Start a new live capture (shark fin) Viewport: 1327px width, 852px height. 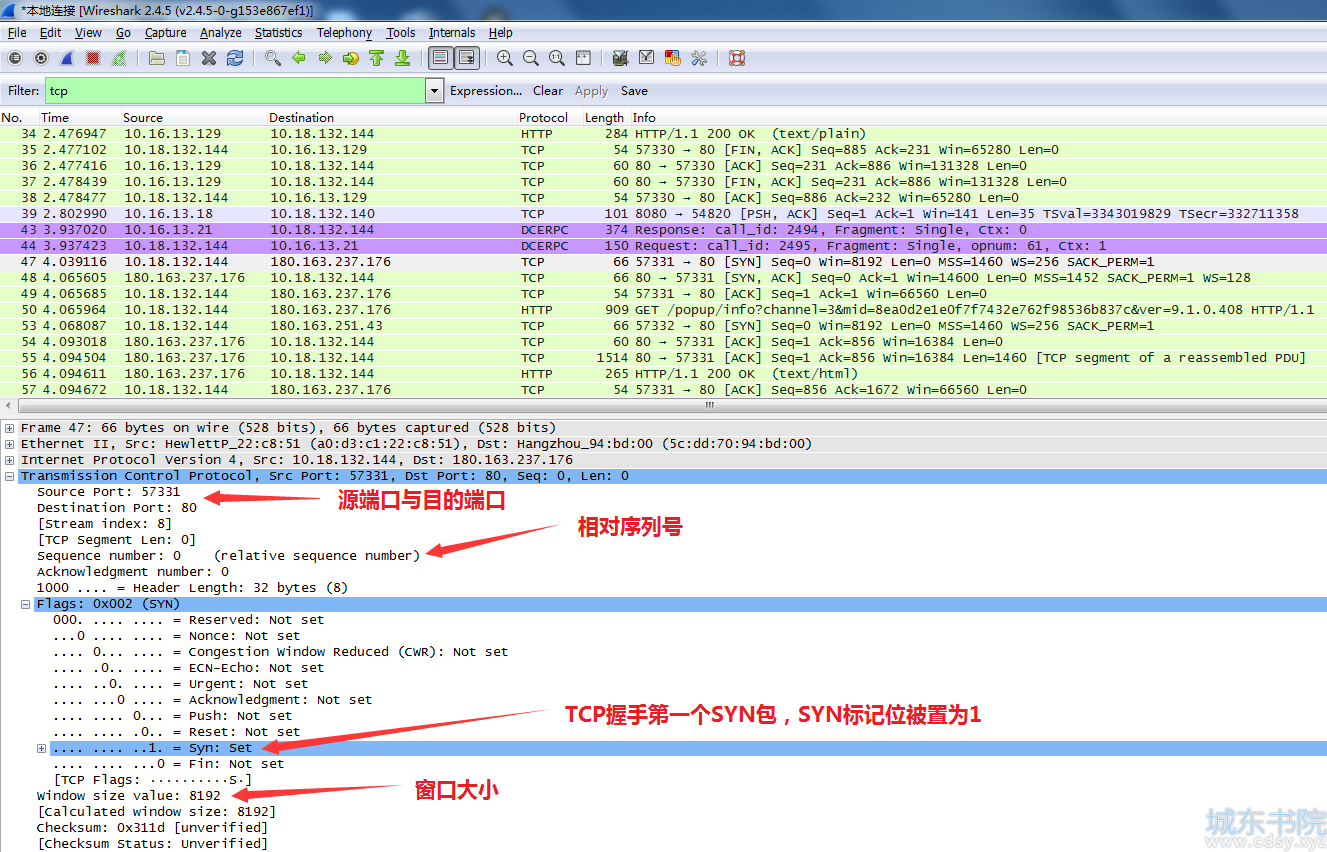coord(67,58)
